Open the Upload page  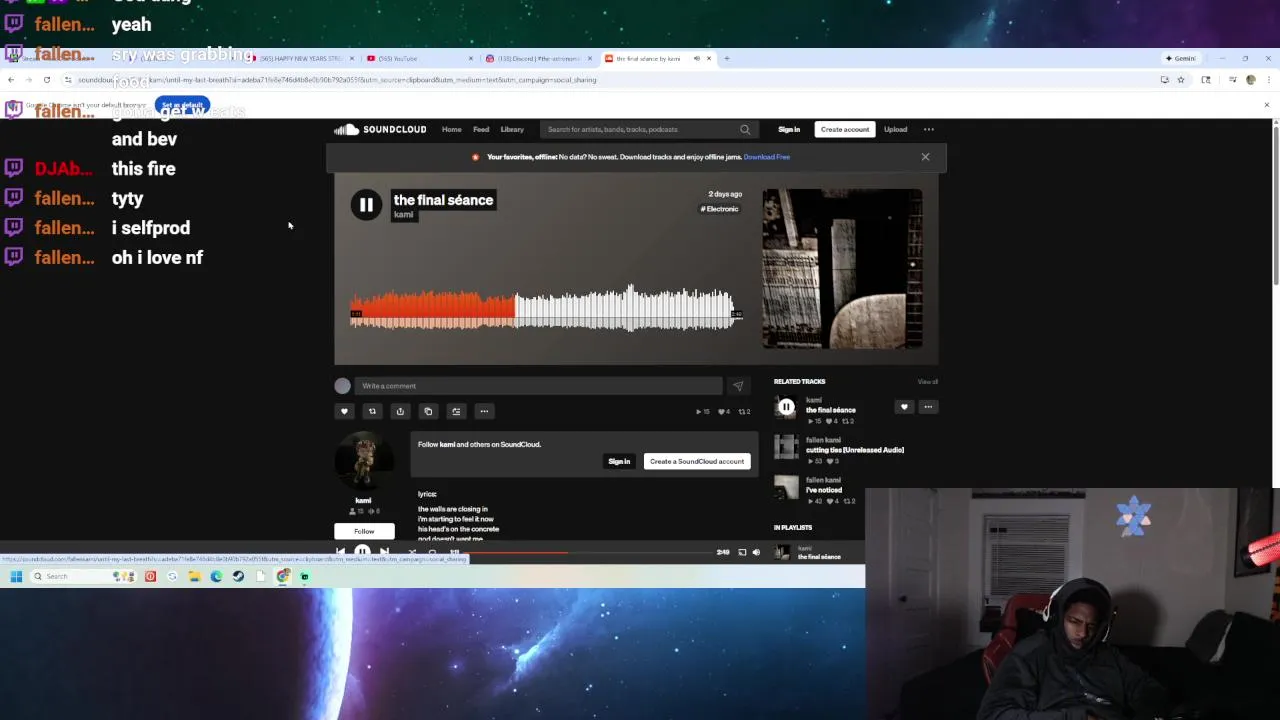coord(895,129)
